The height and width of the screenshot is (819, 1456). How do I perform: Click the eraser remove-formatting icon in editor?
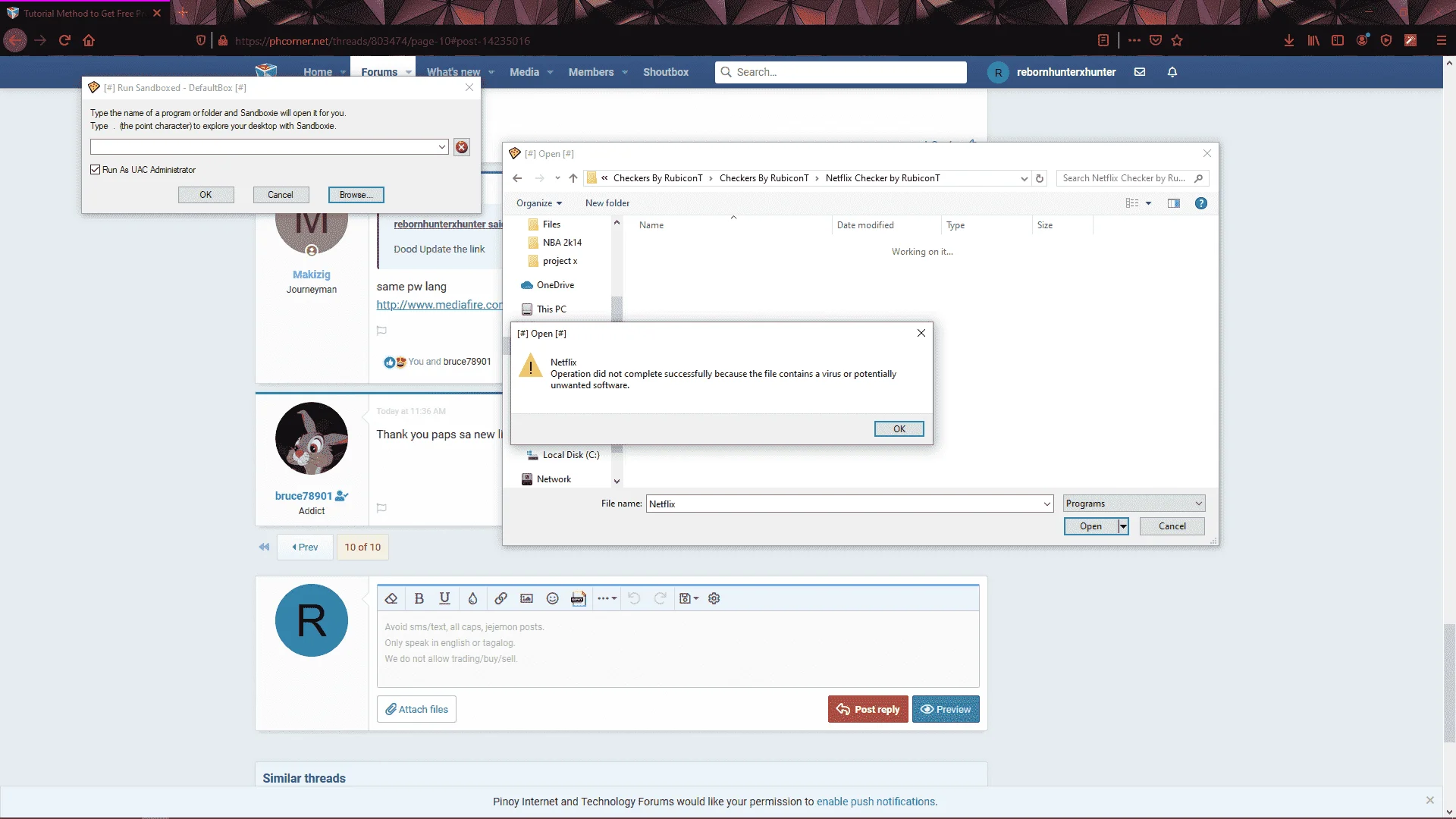391,598
